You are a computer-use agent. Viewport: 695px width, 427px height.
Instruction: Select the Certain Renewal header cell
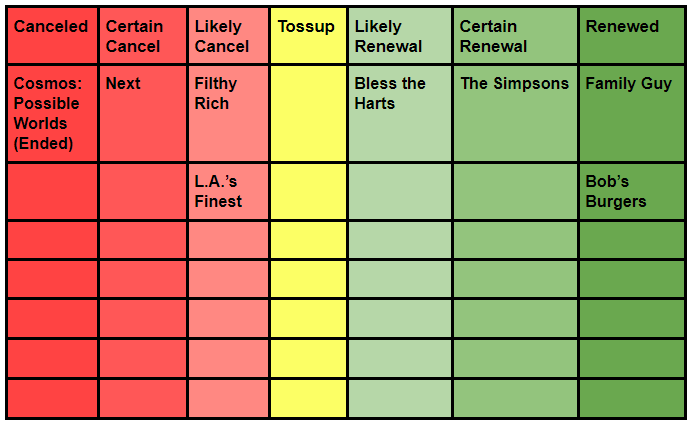pos(515,36)
